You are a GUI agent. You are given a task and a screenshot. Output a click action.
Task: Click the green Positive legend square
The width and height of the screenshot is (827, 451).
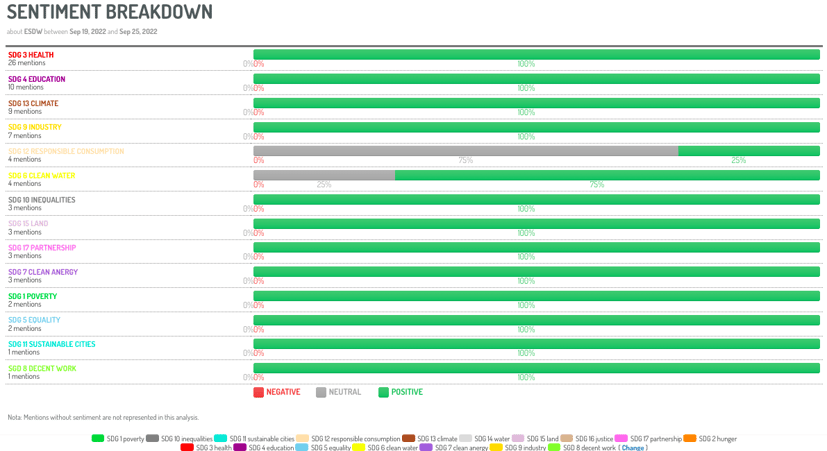[x=383, y=393]
